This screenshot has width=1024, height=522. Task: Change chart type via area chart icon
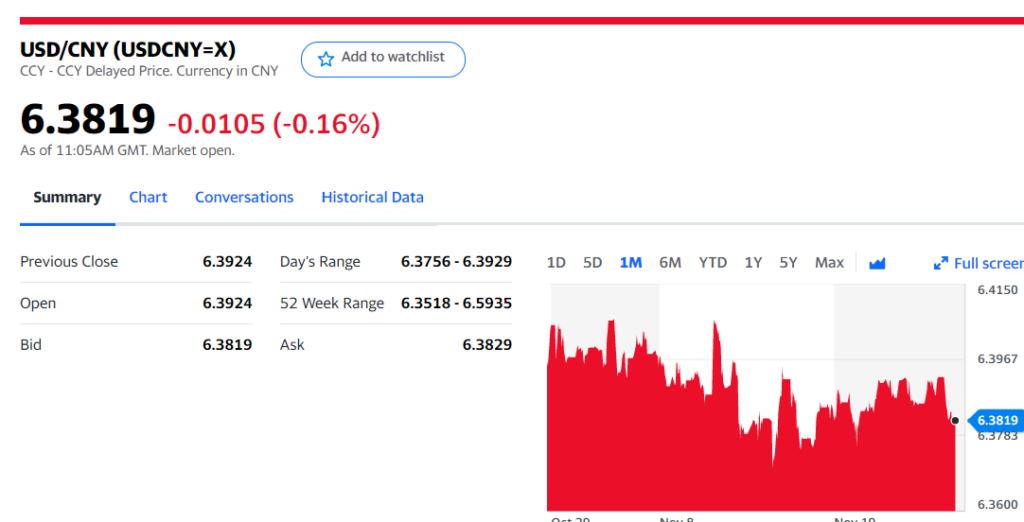coord(877,263)
